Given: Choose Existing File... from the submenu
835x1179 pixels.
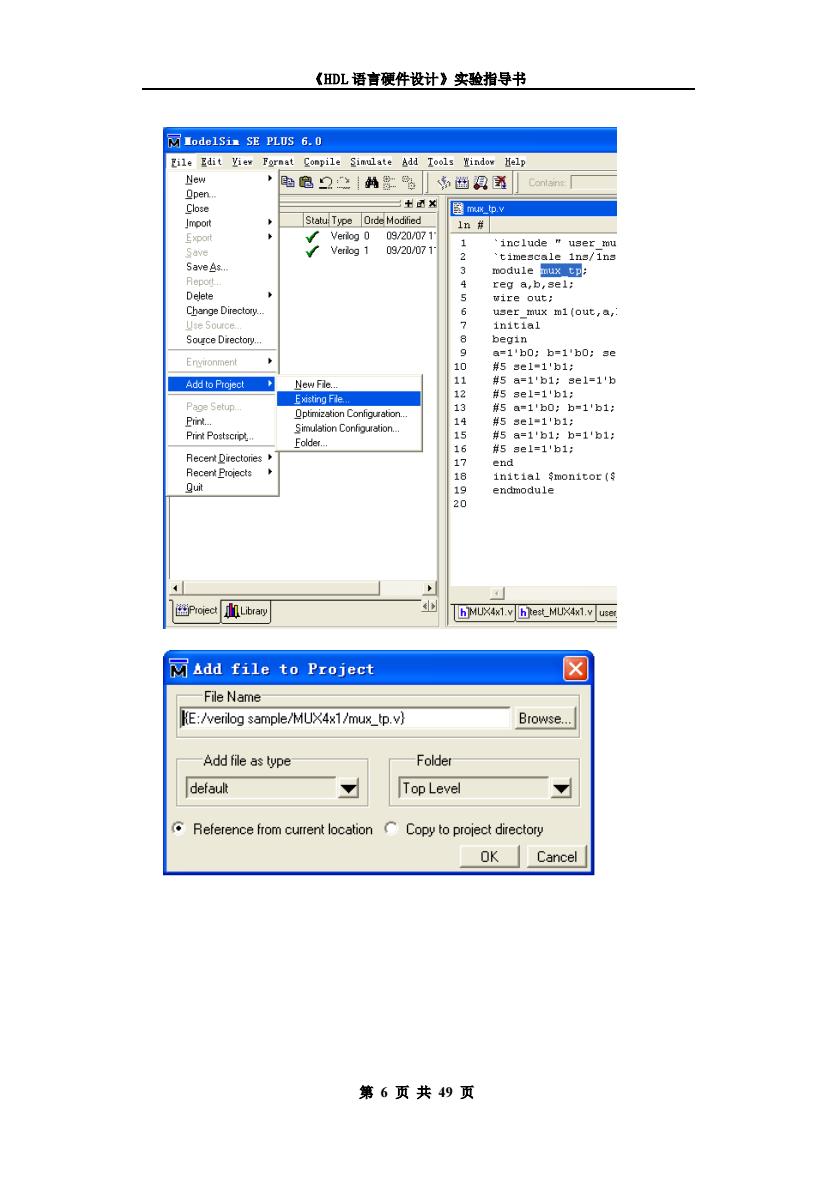Looking at the screenshot, I should 349,399.
